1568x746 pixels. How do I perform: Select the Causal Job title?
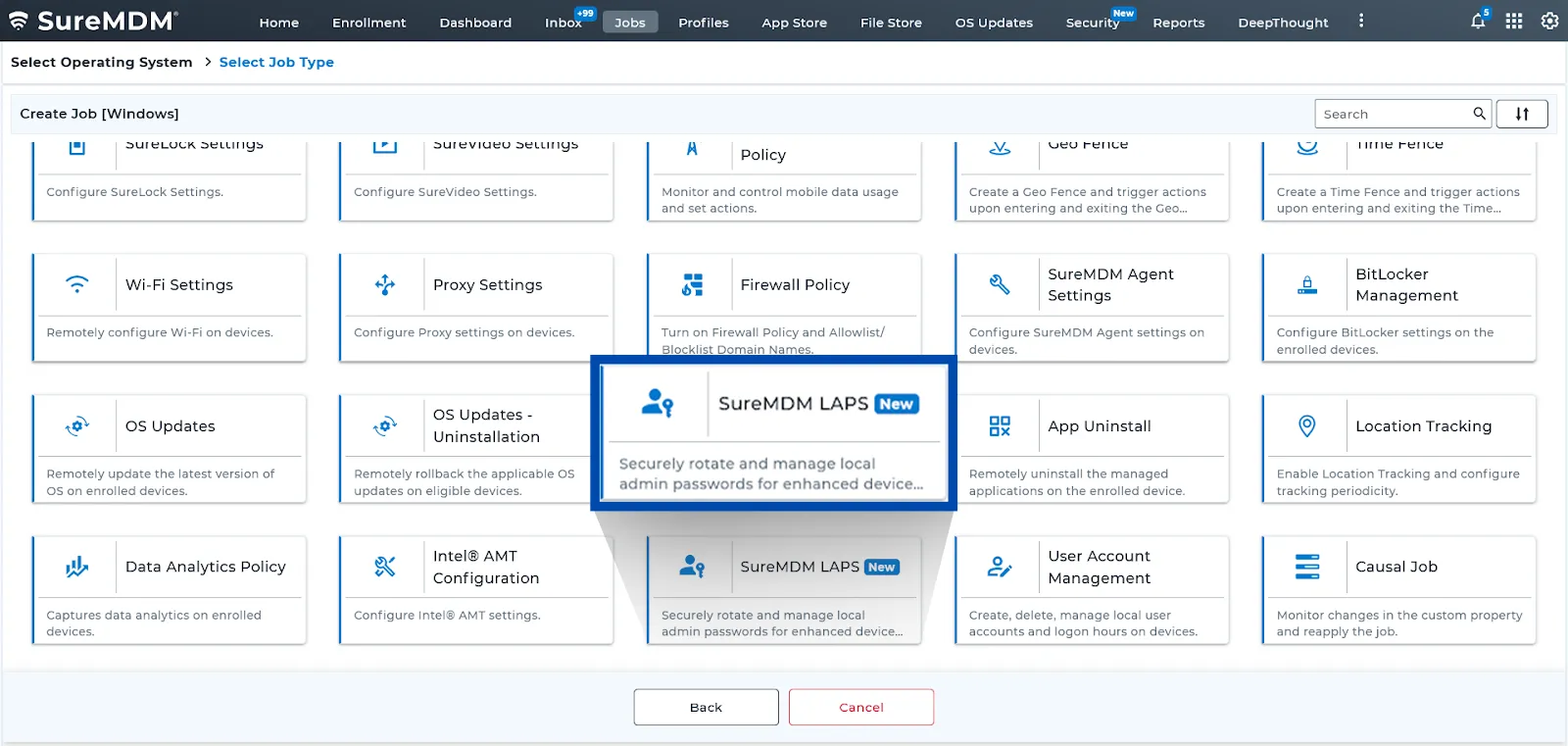click(1396, 567)
